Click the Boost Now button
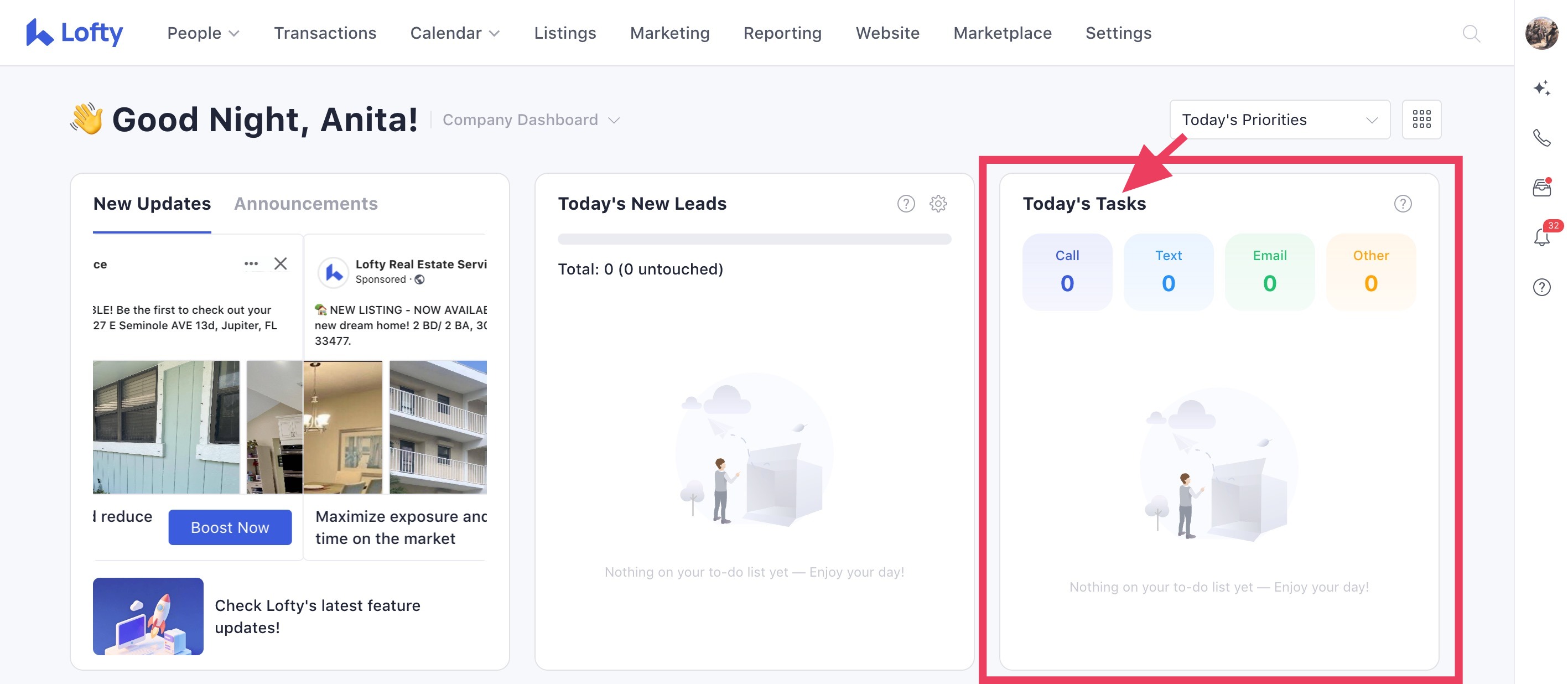Screen dimensions: 1568x684 click(x=230, y=527)
